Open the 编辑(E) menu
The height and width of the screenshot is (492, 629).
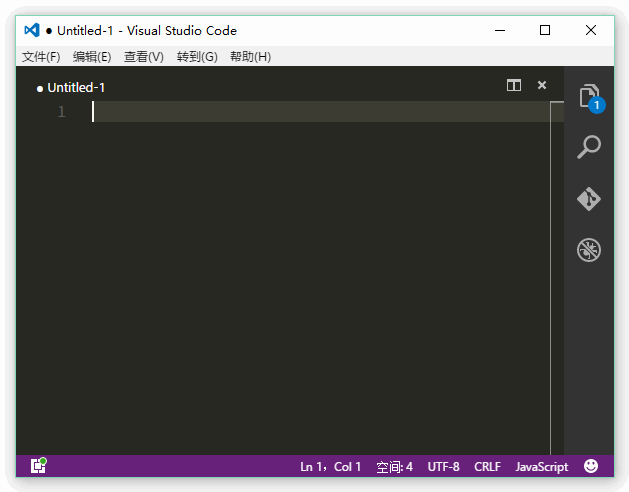[x=92, y=57]
